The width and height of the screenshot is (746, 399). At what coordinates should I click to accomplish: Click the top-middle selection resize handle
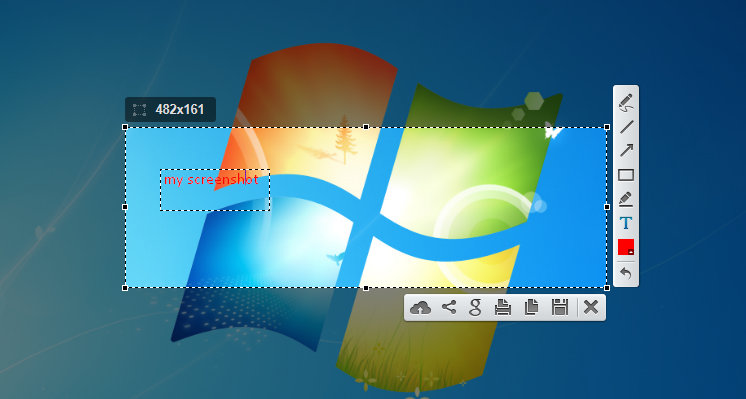click(366, 127)
